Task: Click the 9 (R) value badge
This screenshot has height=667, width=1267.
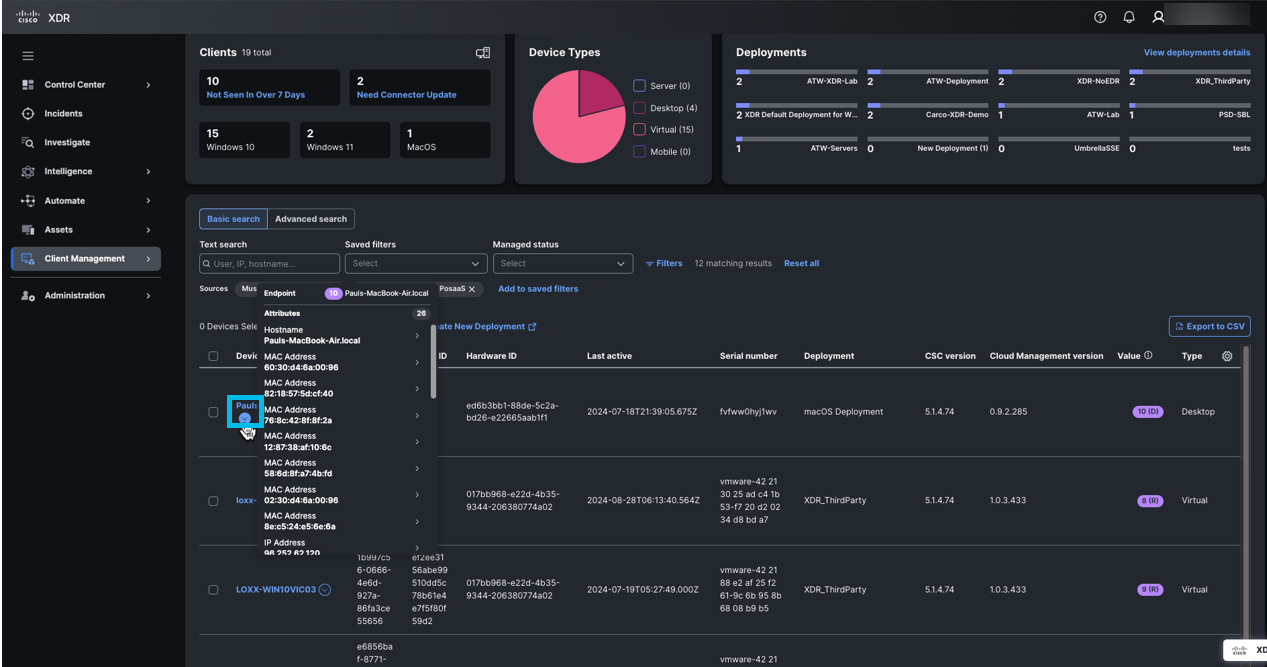Action: click(x=1151, y=590)
